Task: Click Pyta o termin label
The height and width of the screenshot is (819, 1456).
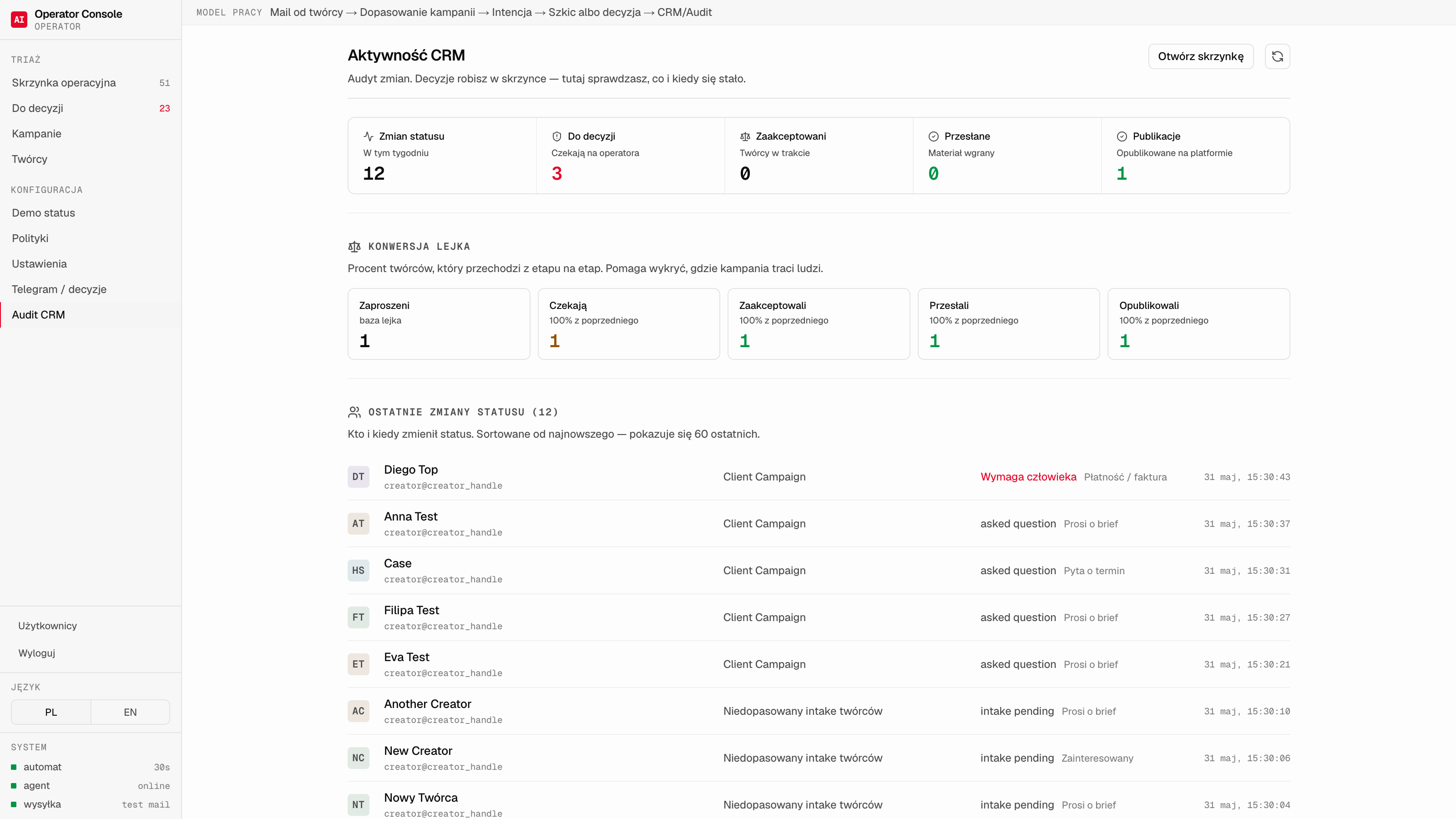Action: [1094, 571]
